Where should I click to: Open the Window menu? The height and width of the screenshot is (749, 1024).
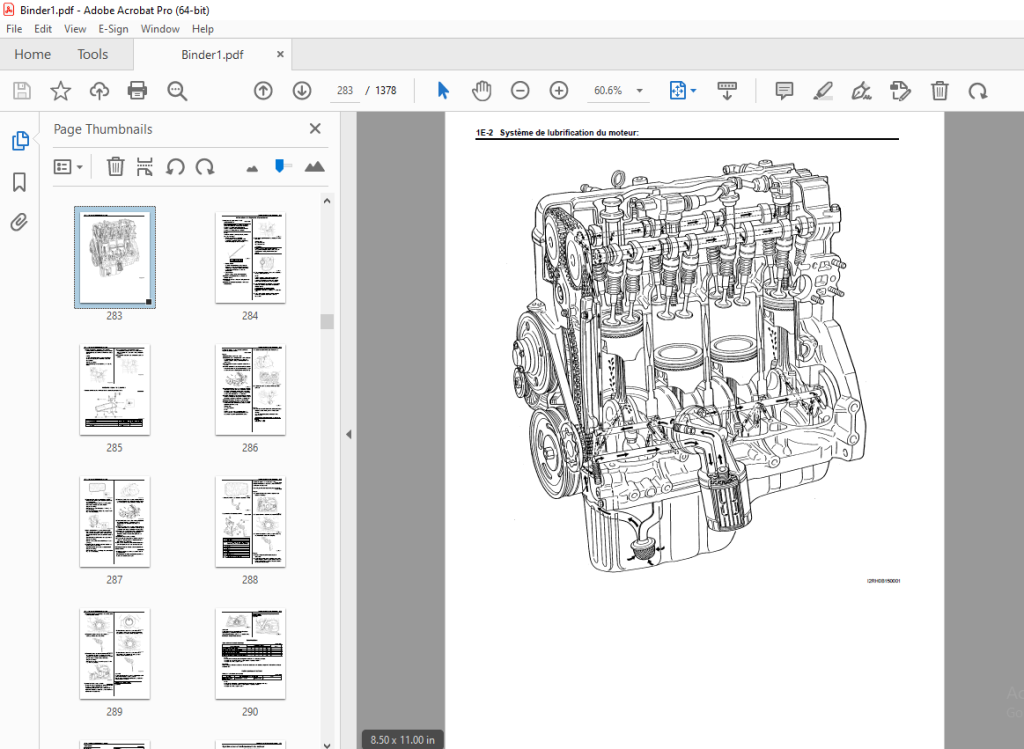click(x=160, y=29)
